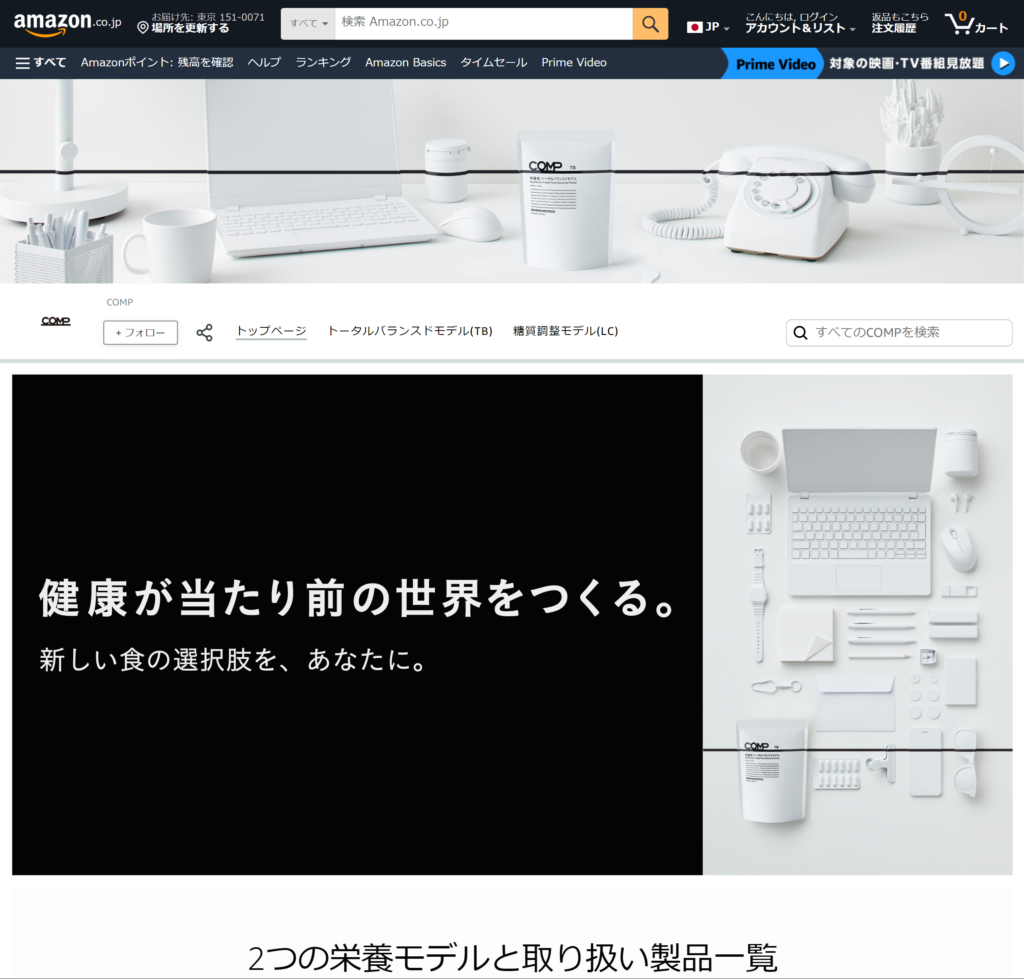Expand アカウント&リスト account menu
The image size is (1024, 979).
[x=800, y=23]
